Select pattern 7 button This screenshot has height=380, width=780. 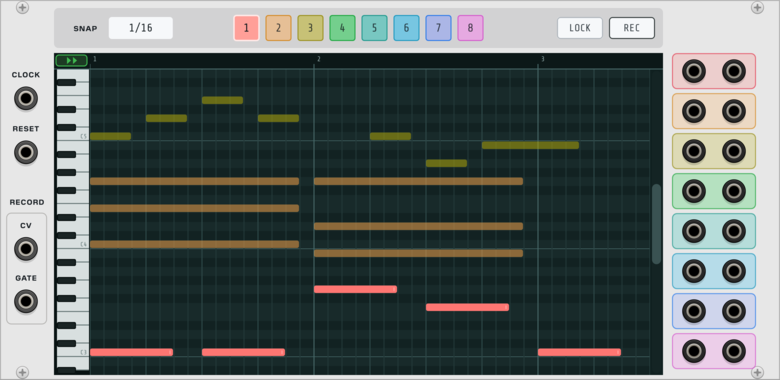438,28
